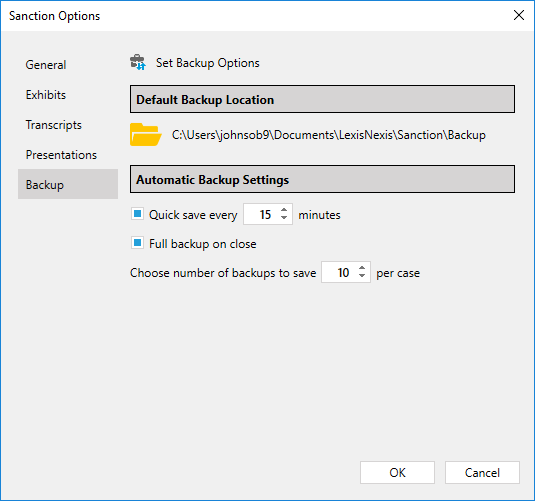Screen dimensions: 535x501
Task: Select the Transcripts options tab
Action: point(54,125)
